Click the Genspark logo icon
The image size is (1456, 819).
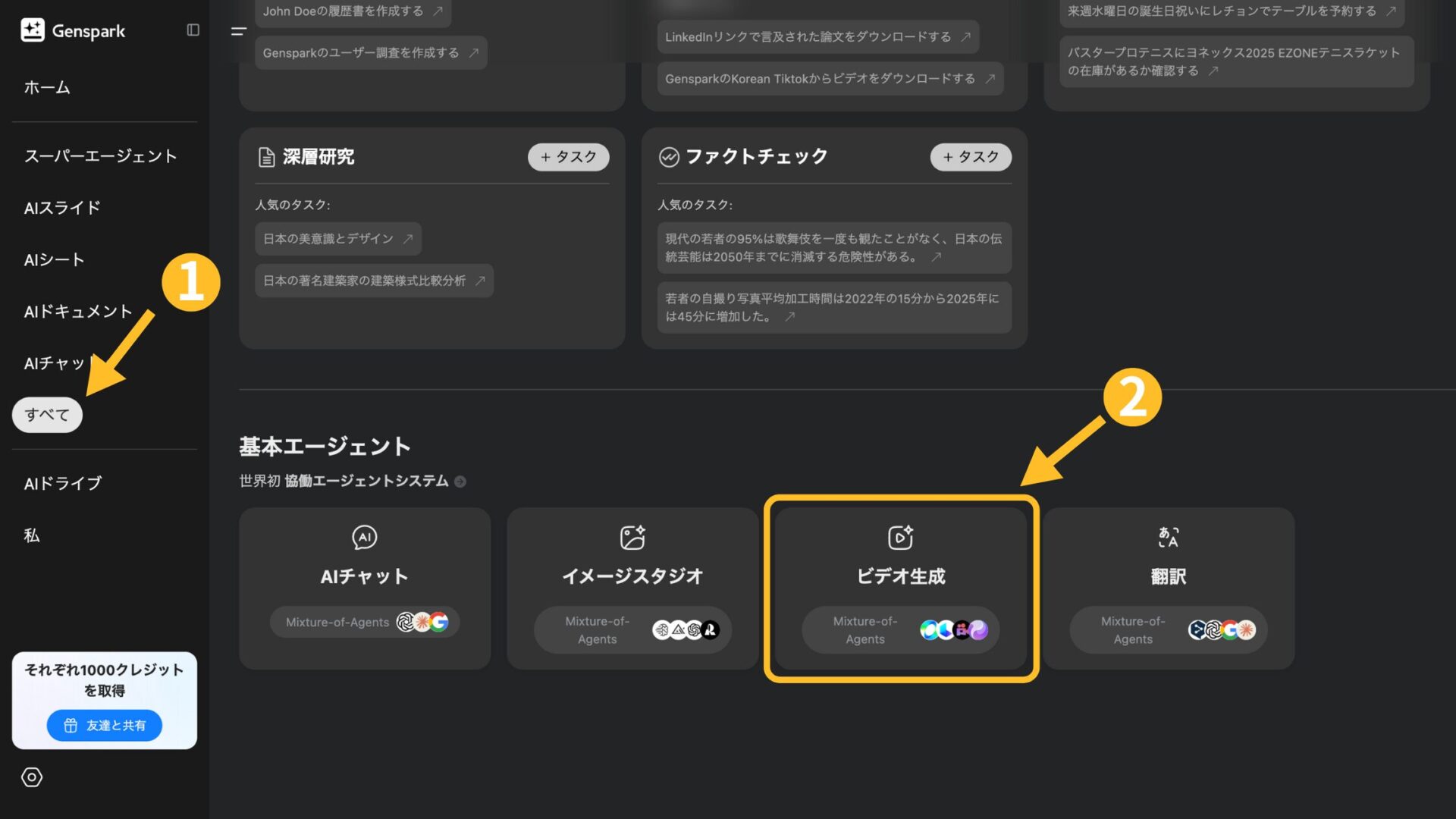tap(32, 30)
